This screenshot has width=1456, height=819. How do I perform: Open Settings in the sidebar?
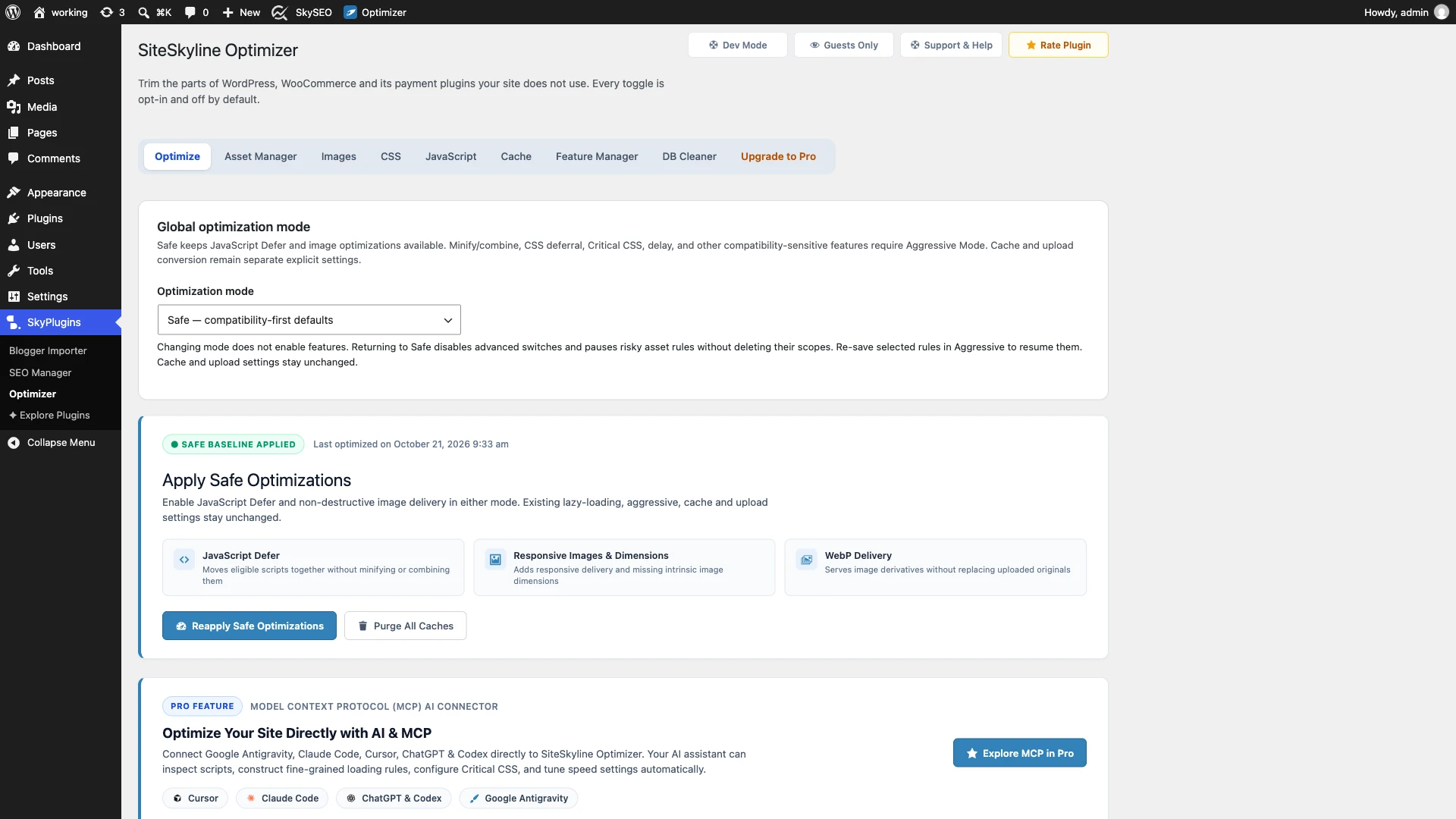(47, 297)
